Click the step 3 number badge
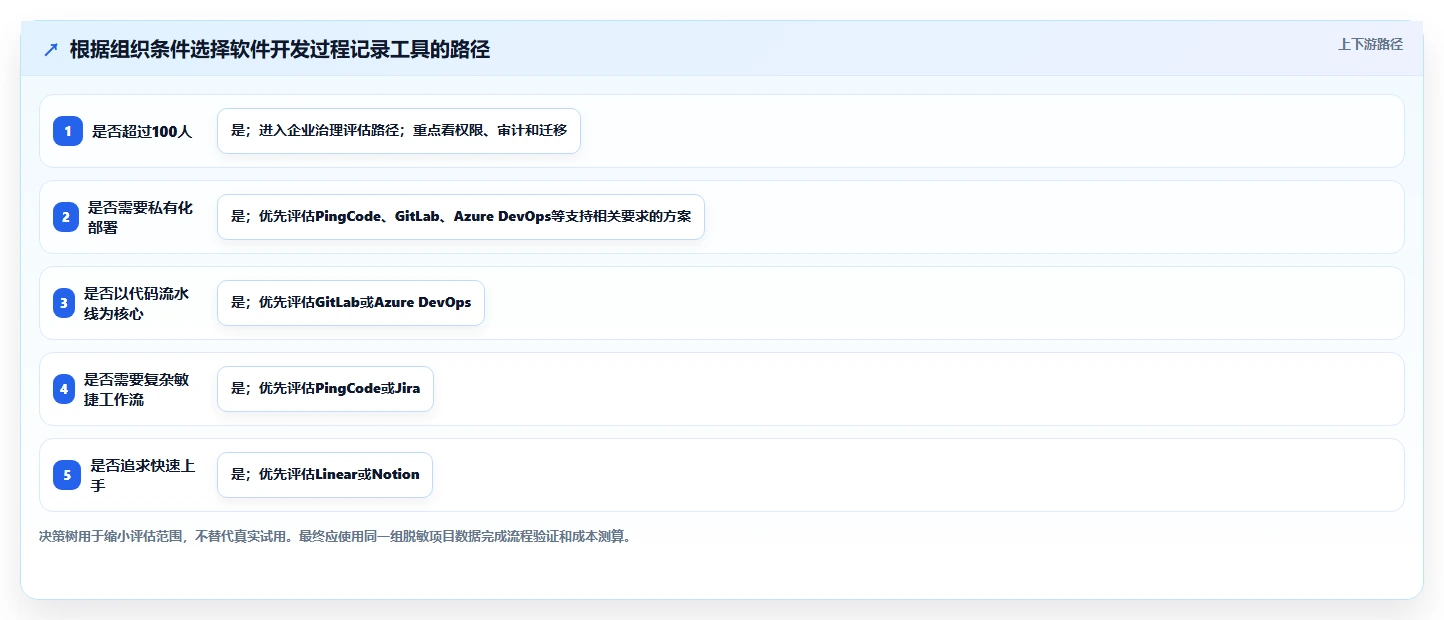 (x=64, y=303)
